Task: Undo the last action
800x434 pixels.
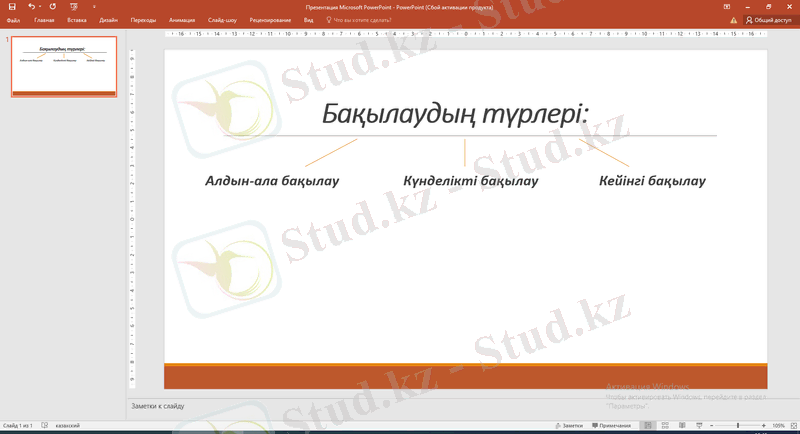Action: coord(31,7)
